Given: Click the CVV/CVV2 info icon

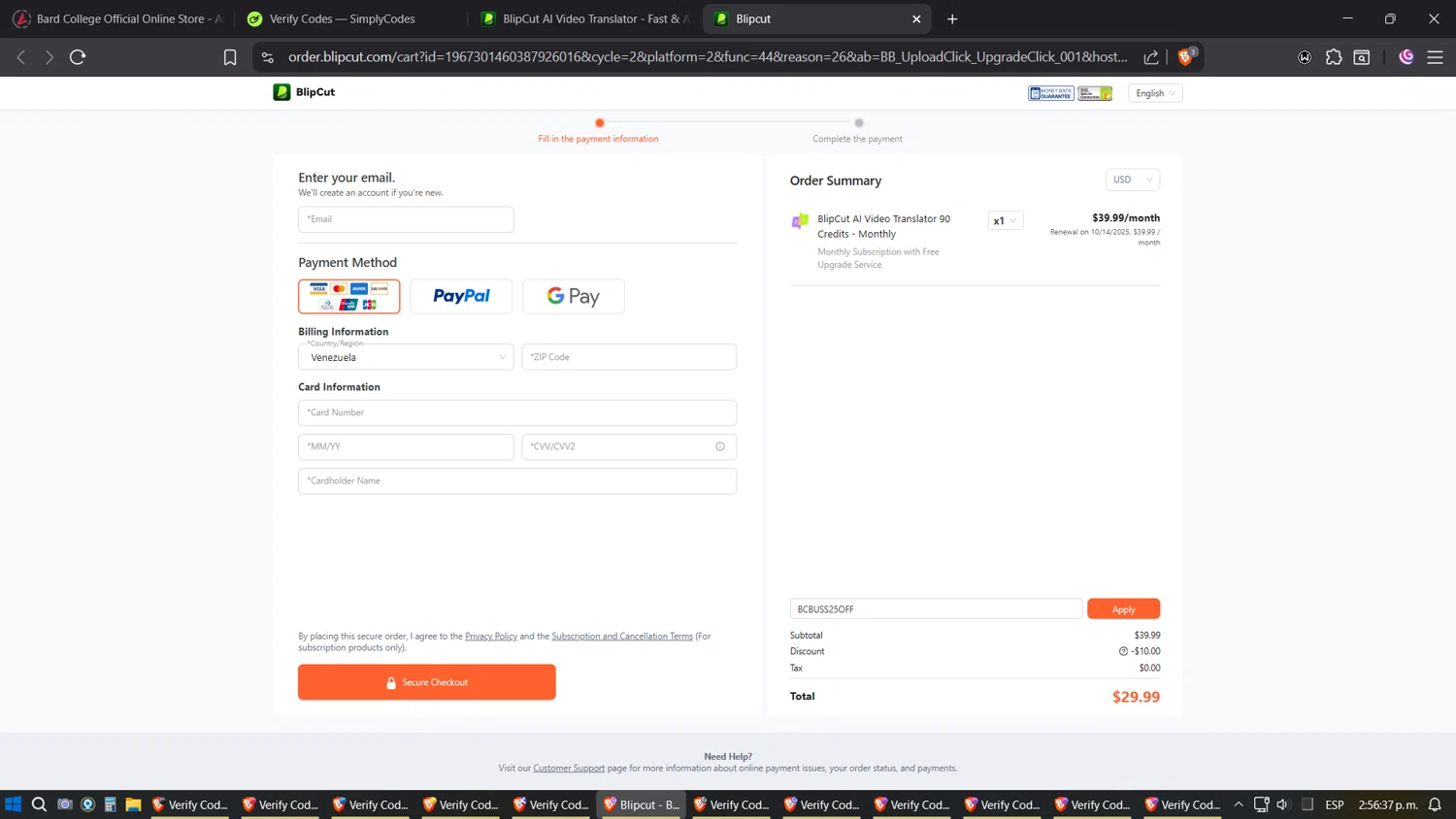Looking at the screenshot, I should click(x=720, y=446).
